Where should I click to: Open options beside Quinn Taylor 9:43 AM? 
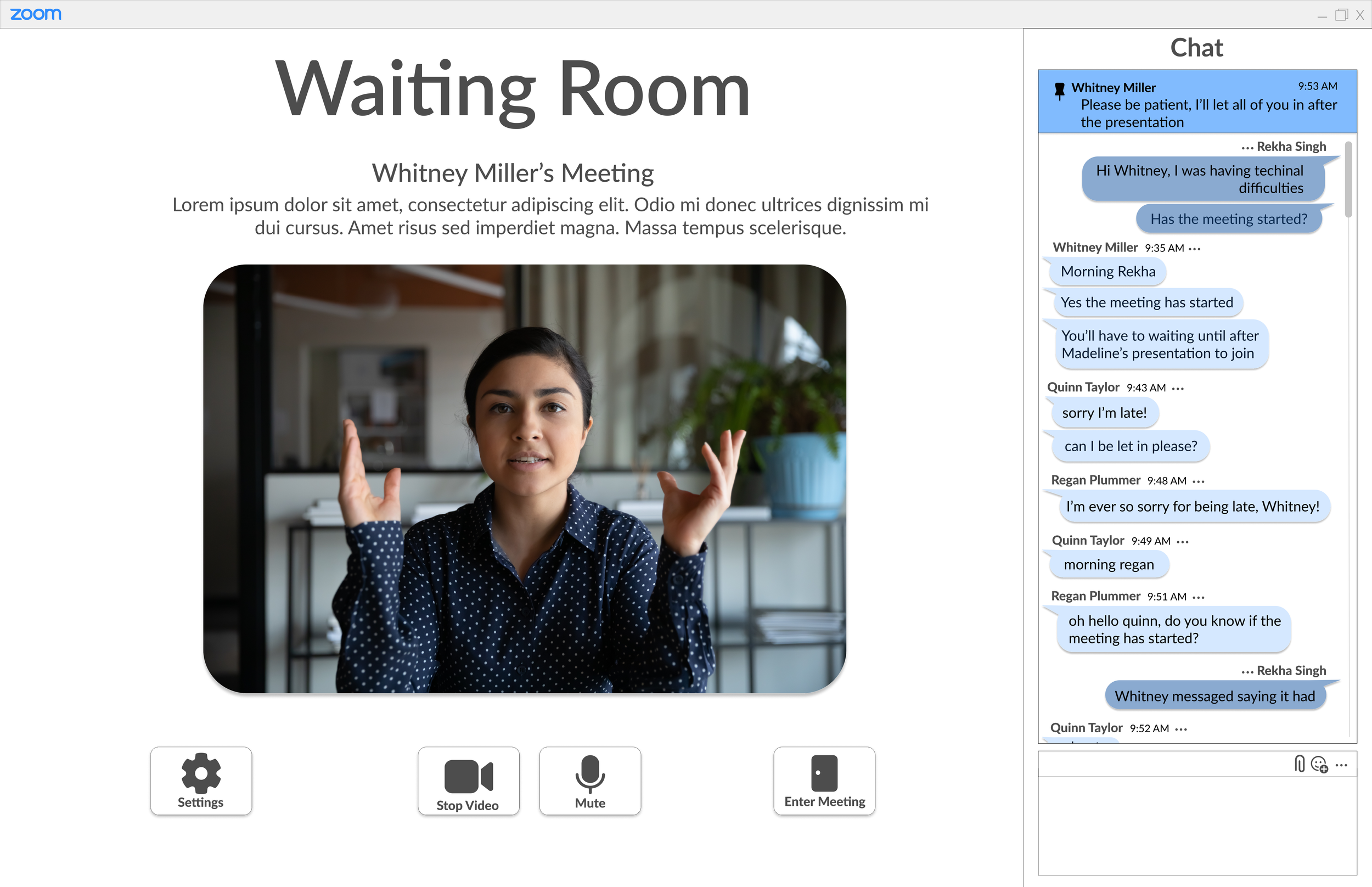coord(1178,389)
